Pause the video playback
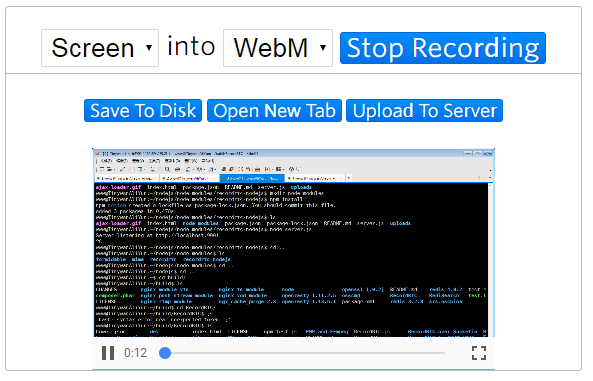Screen dimensions: 593x381 pos(108,353)
